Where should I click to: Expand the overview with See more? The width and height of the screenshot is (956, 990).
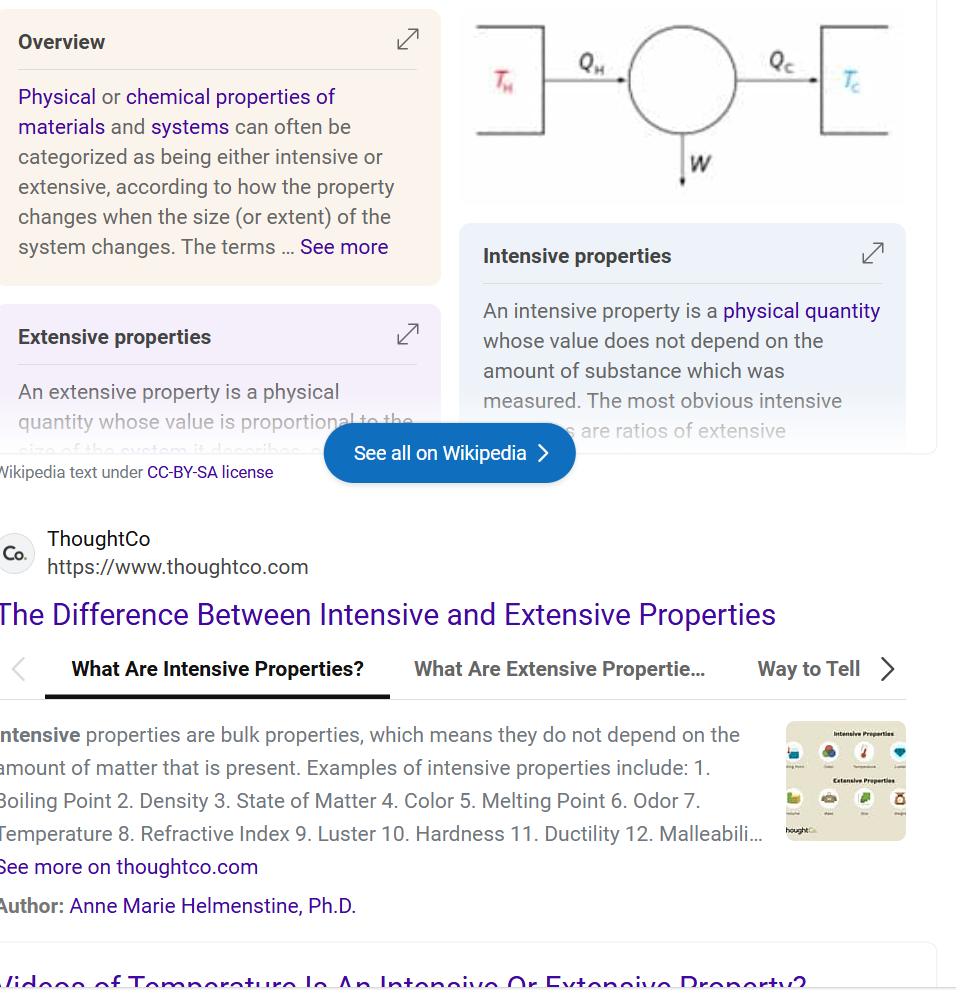point(344,247)
